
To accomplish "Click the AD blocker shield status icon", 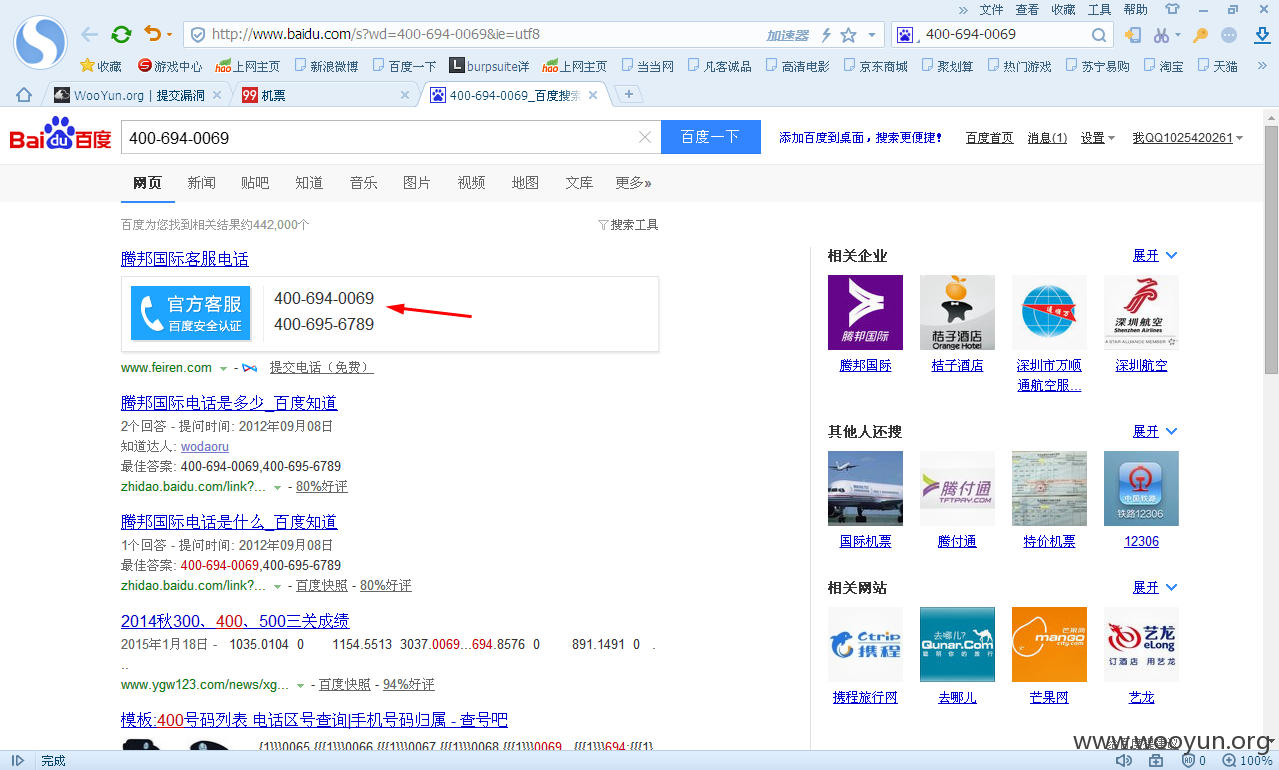I will (x=1188, y=760).
